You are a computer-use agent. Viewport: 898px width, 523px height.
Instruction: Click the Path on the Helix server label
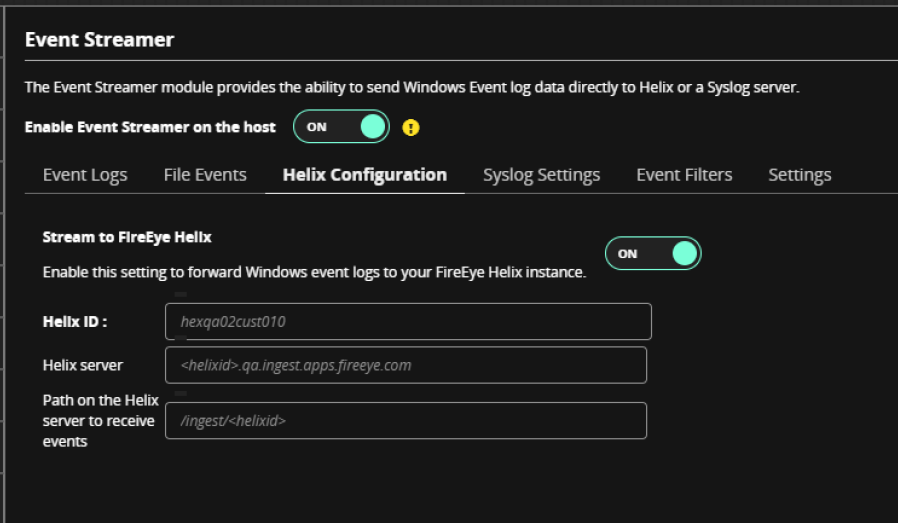[x=101, y=420]
